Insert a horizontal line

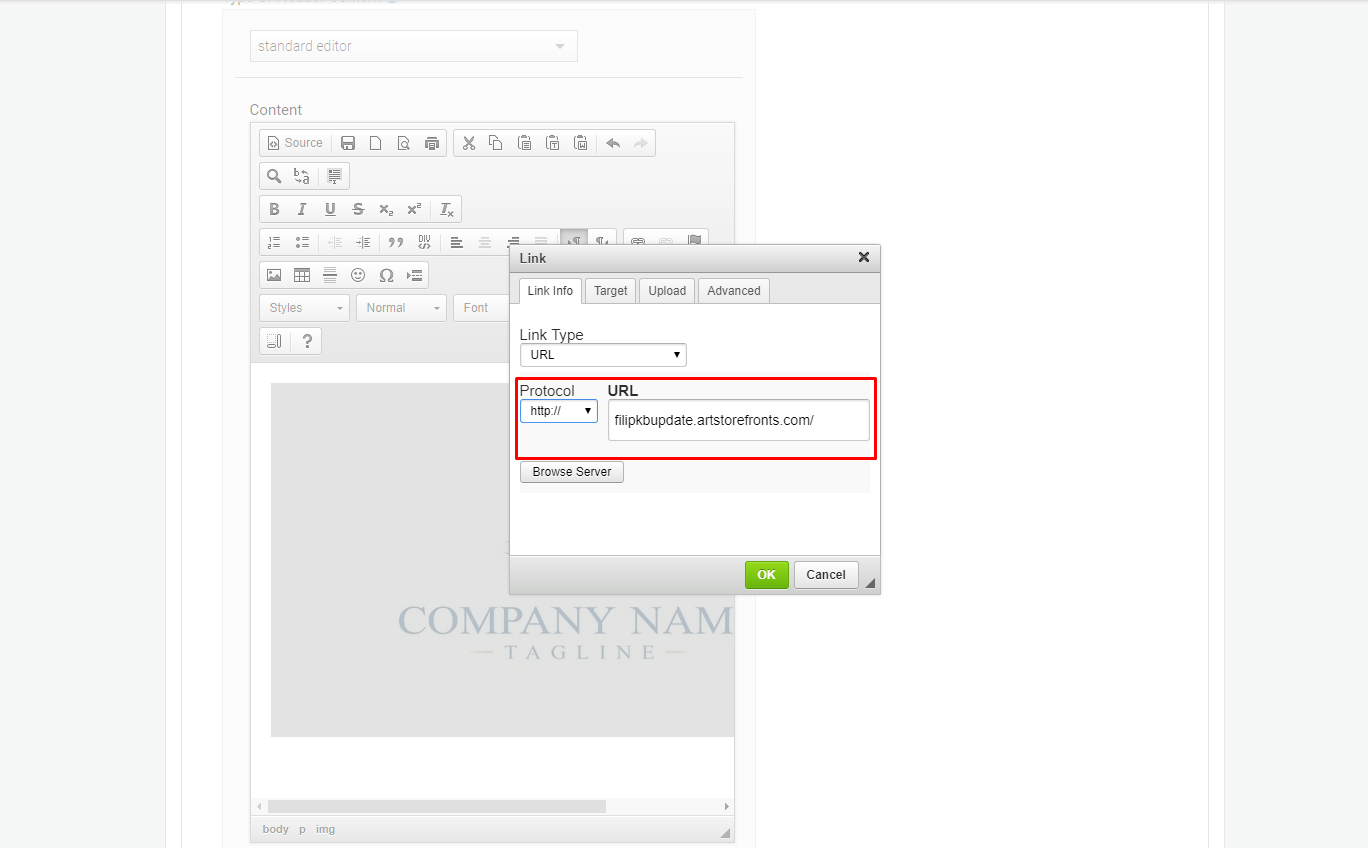[x=330, y=275]
